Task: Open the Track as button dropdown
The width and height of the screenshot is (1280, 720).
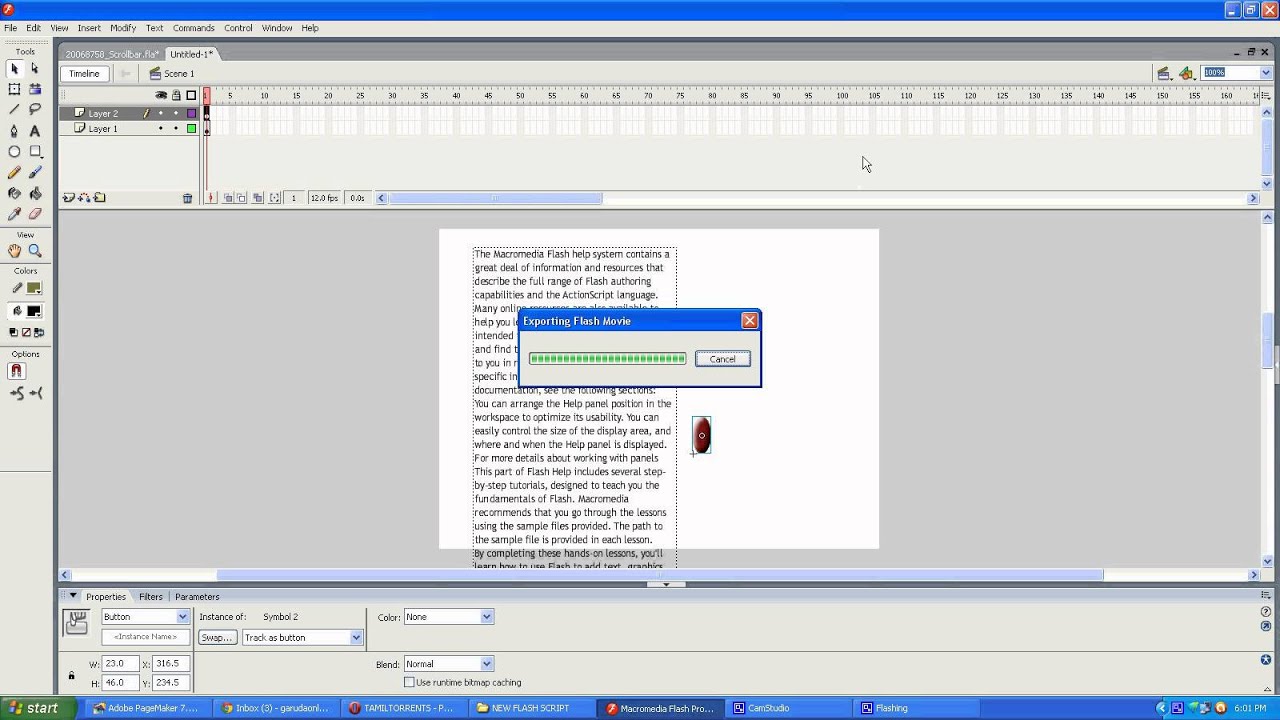Action: pyautogui.click(x=302, y=638)
